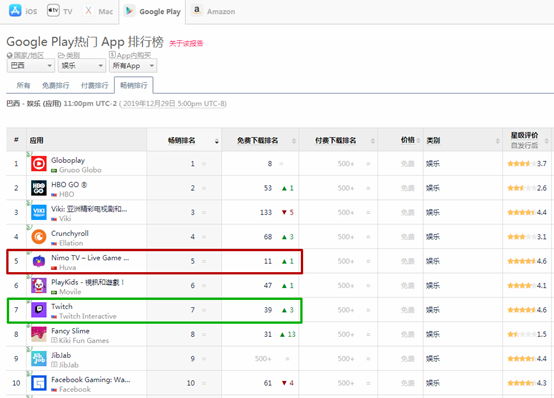Open the 关于该报告 link
The width and height of the screenshot is (554, 398).
coord(186,43)
